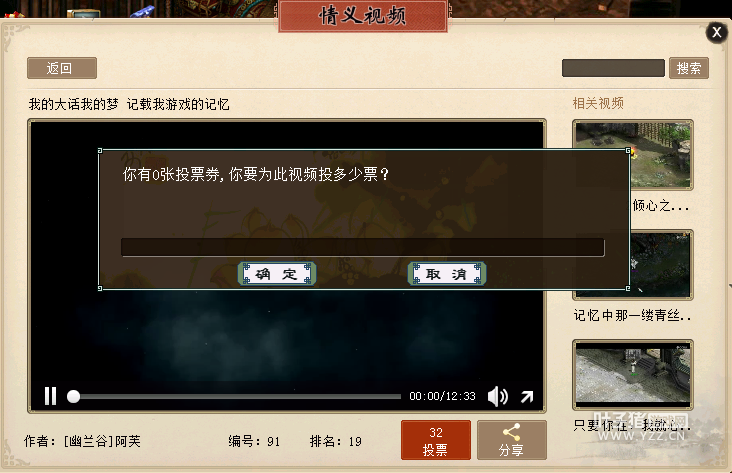Expand video to fullscreen with arrow icon
732x473 pixels.
click(527, 396)
